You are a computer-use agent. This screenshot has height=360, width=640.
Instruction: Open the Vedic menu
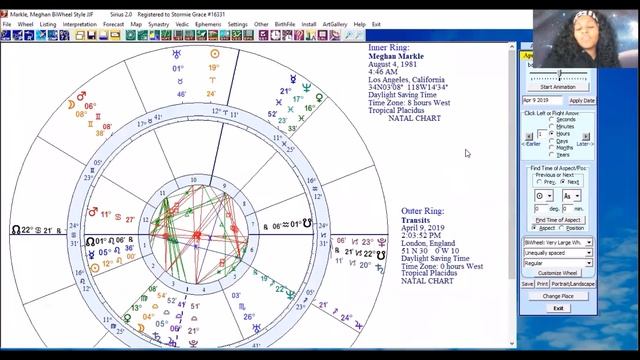tap(182, 24)
